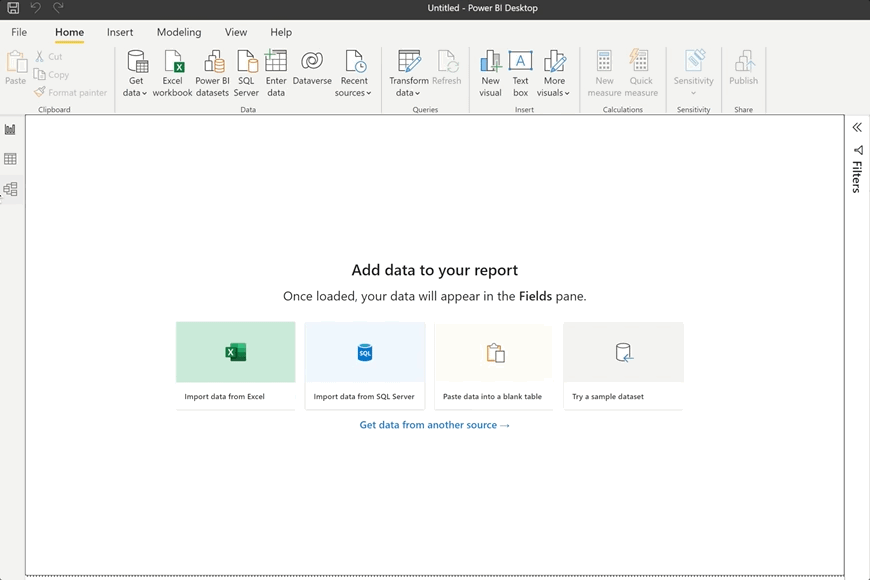The height and width of the screenshot is (580, 870).
Task: Select the Home ribbon tab
Action: coord(69,32)
